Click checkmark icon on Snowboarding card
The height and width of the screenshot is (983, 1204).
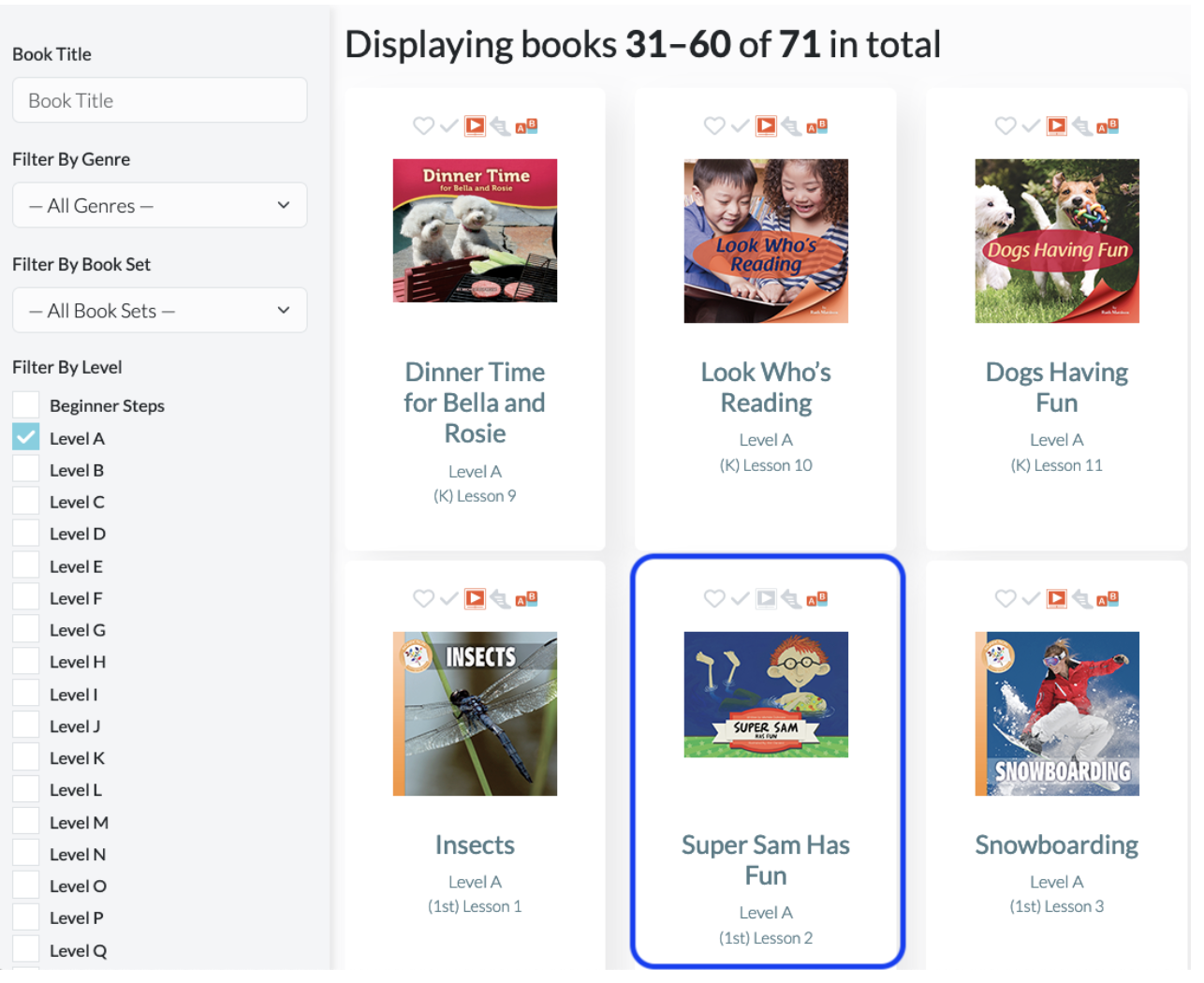1032,598
